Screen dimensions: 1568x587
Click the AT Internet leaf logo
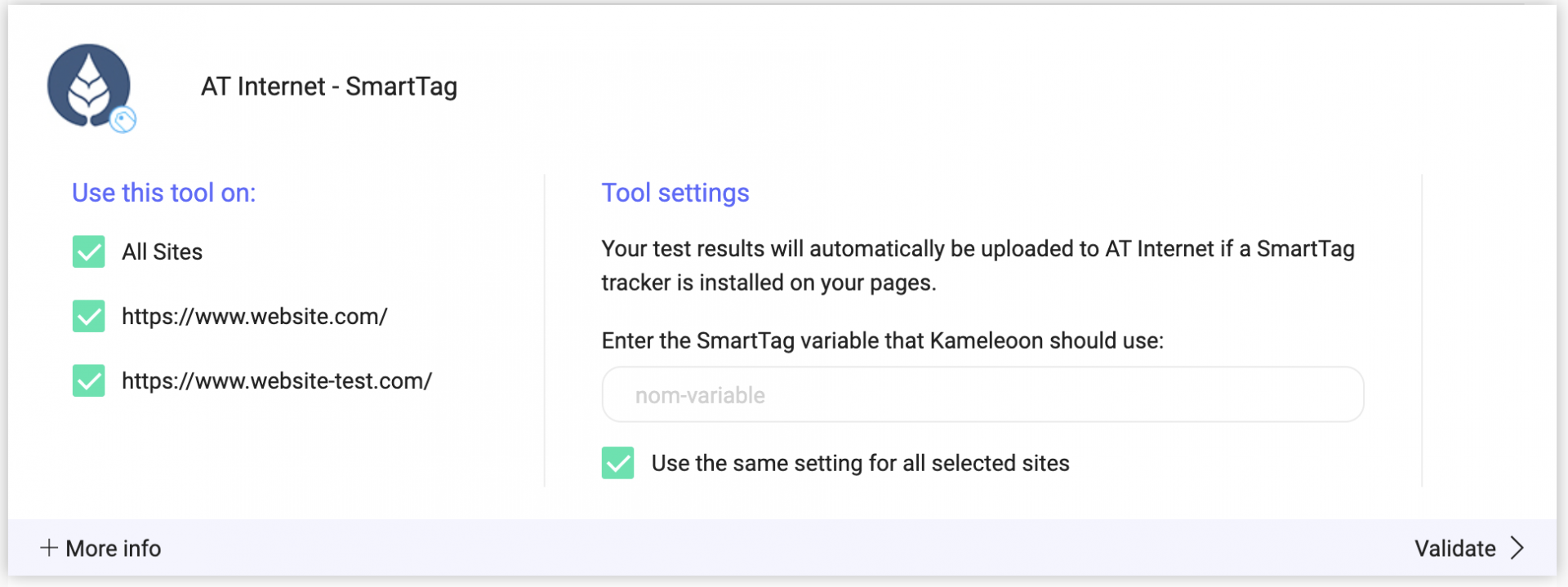click(x=88, y=85)
